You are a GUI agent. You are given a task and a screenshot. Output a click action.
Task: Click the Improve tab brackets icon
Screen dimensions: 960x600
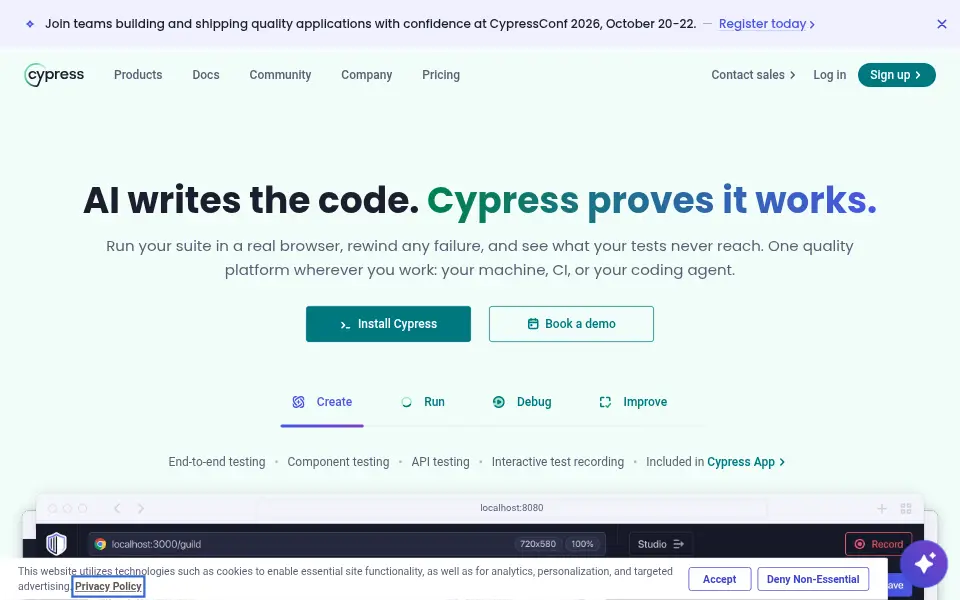605,402
